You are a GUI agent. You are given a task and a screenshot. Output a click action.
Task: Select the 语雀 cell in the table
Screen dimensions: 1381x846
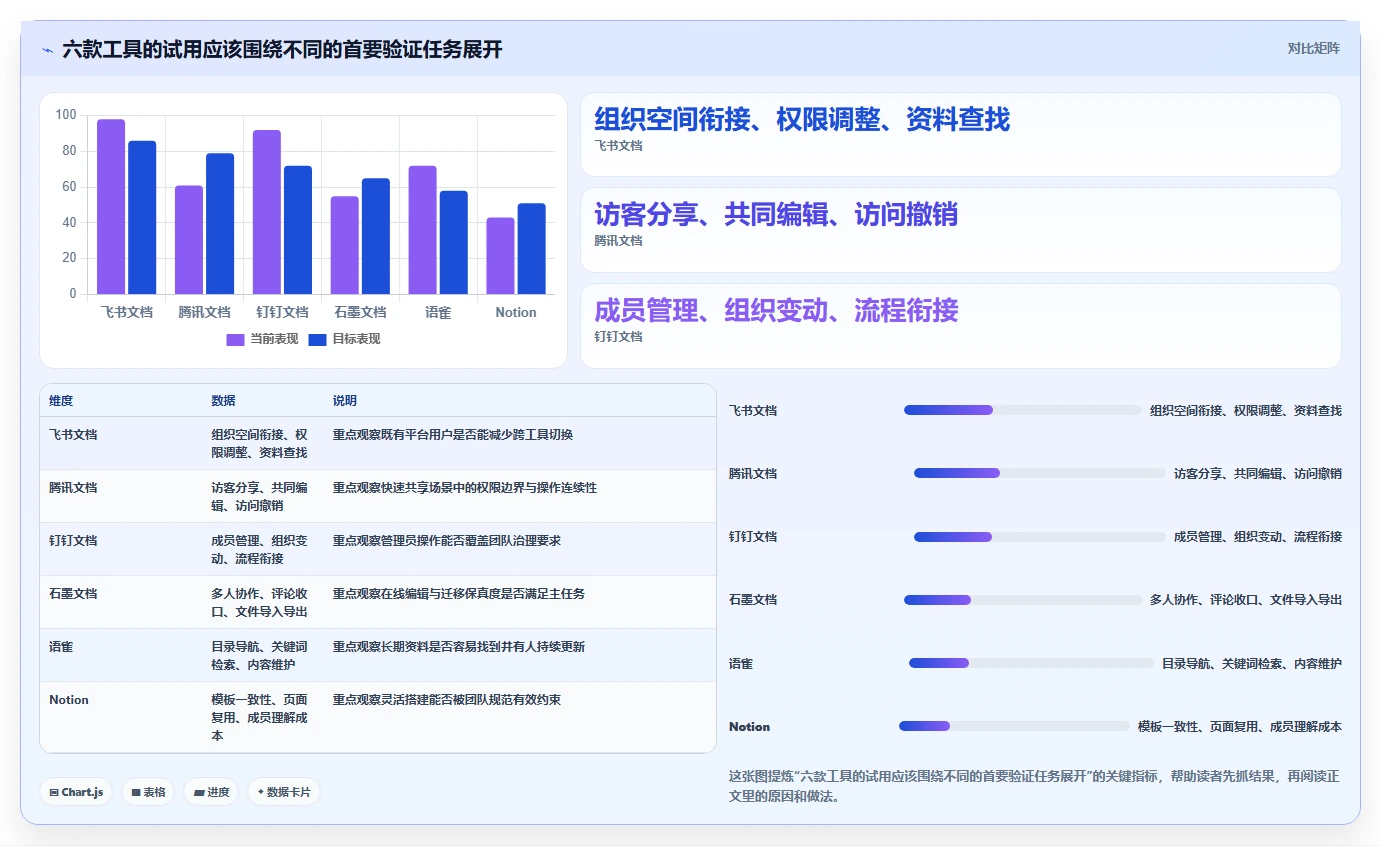click(61, 647)
